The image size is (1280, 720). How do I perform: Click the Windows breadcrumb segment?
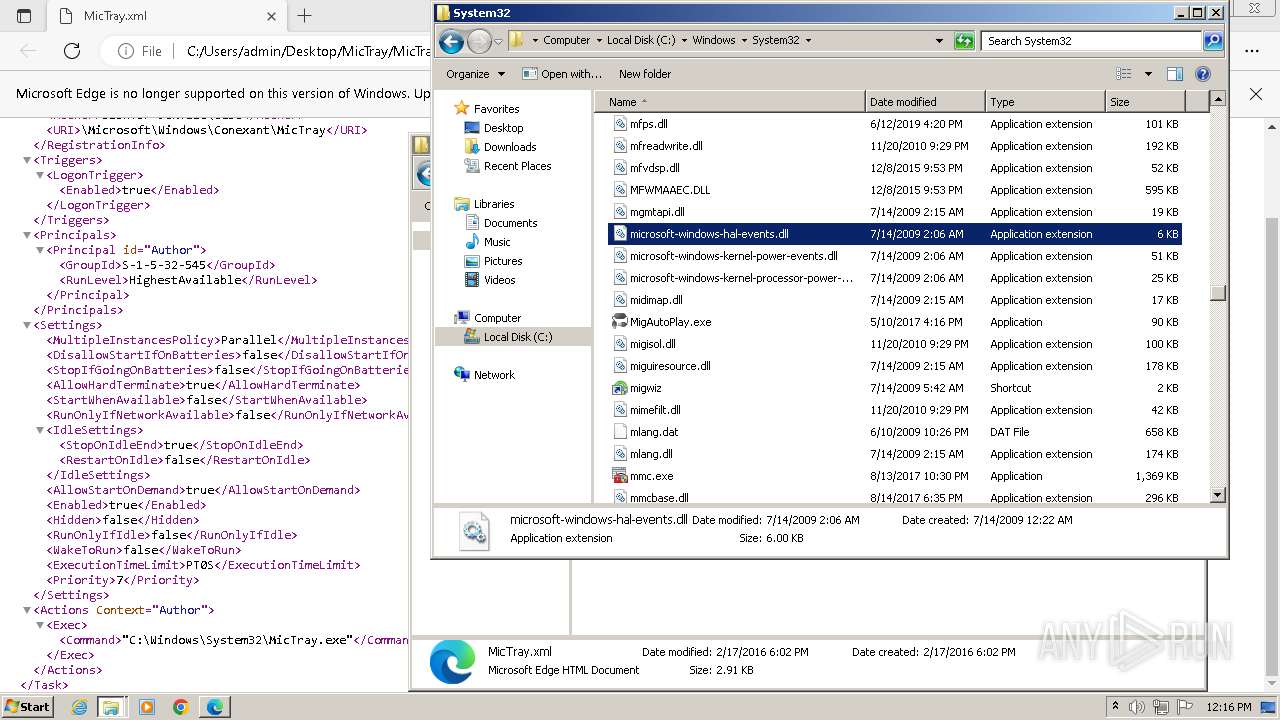point(713,41)
